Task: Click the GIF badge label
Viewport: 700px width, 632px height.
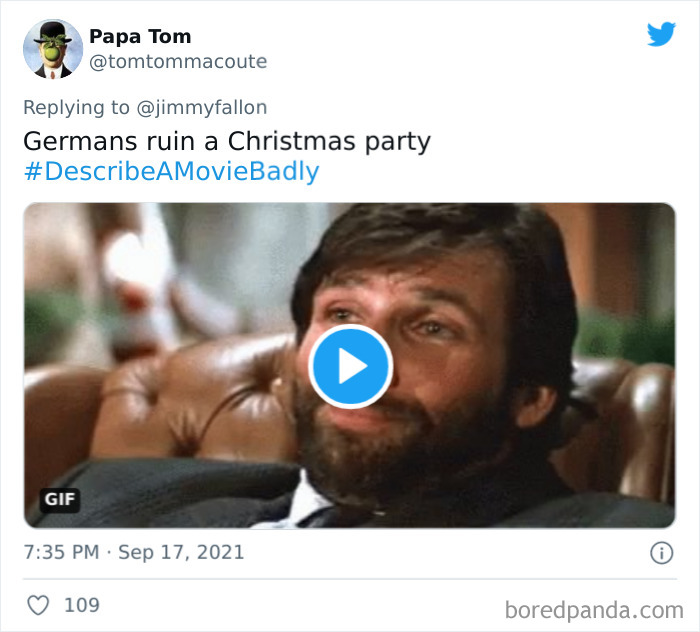Action: pyautogui.click(x=60, y=499)
